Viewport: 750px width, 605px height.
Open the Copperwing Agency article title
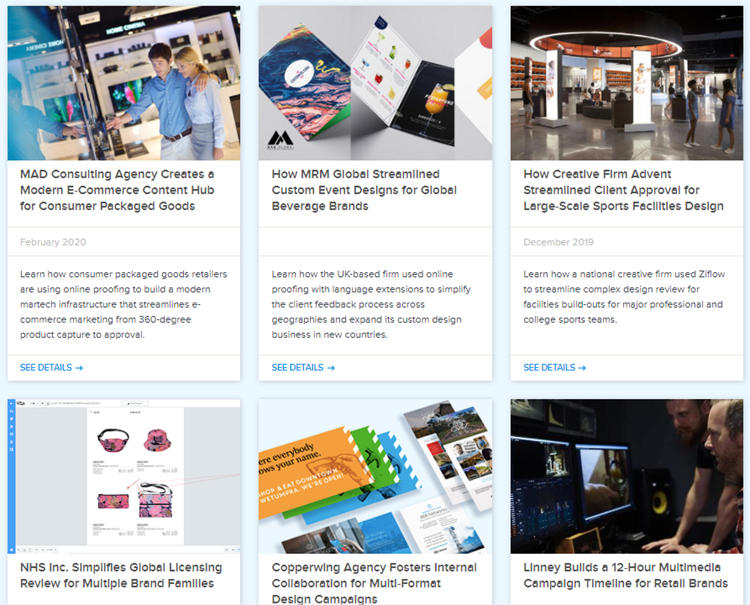tap(374, 583)
